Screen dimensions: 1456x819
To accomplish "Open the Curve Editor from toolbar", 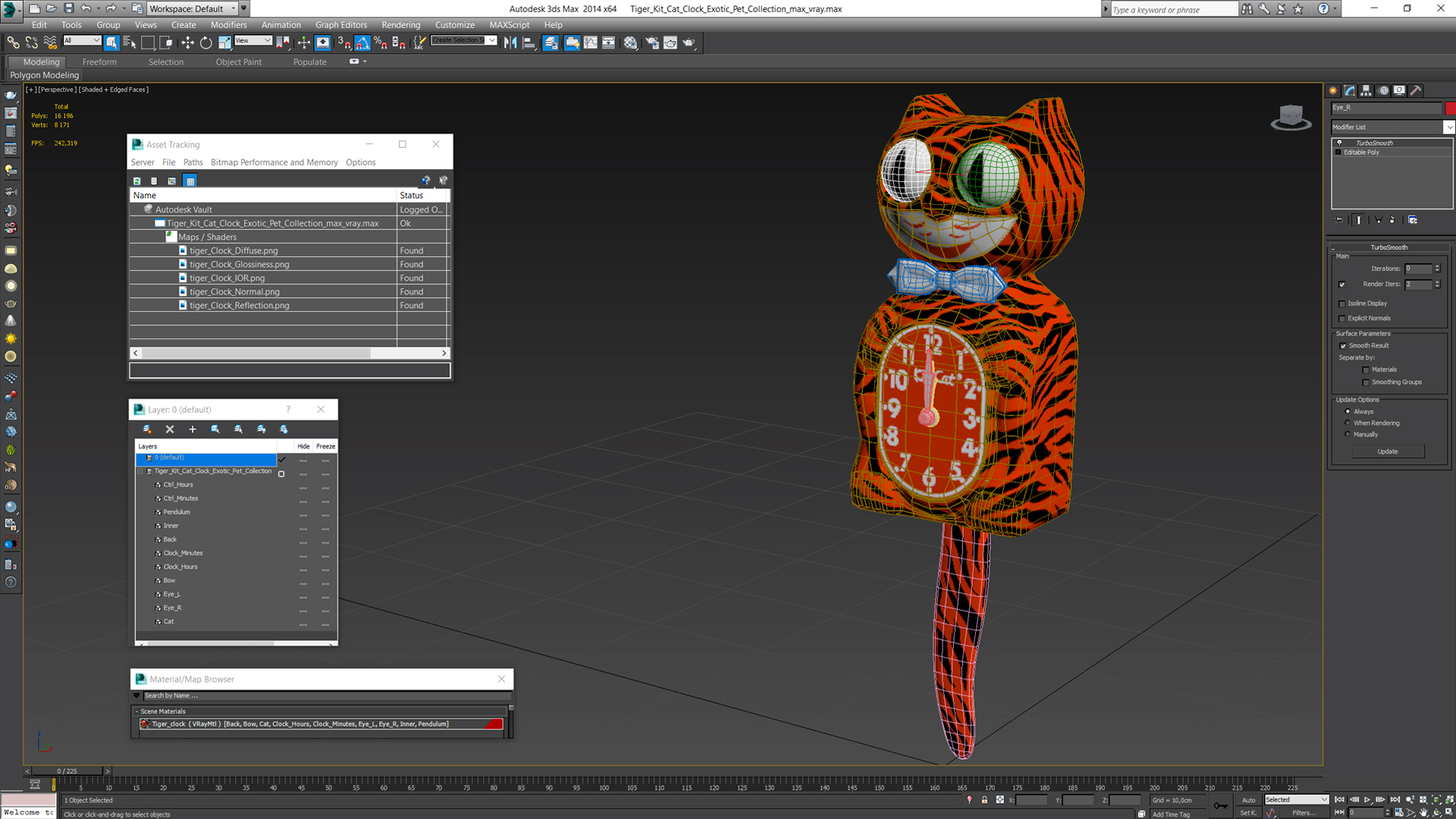I will 591,42.
